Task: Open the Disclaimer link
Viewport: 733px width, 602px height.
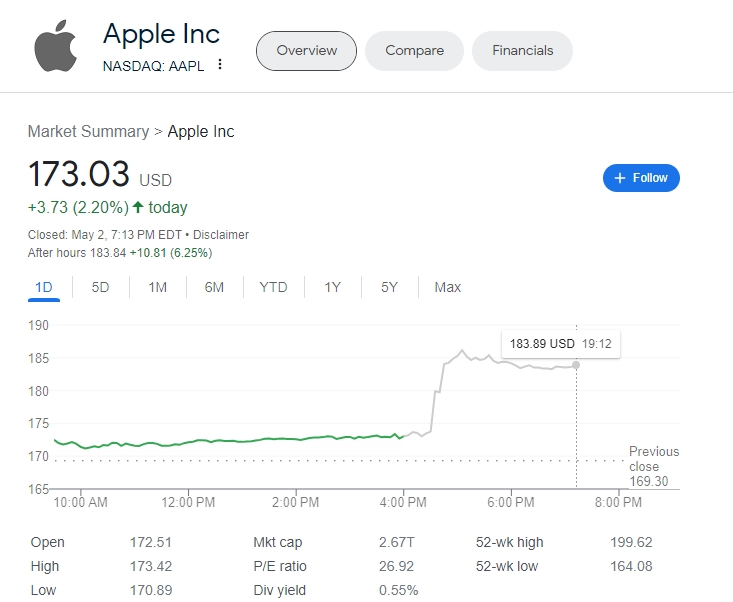Action: tap(221, 235)
